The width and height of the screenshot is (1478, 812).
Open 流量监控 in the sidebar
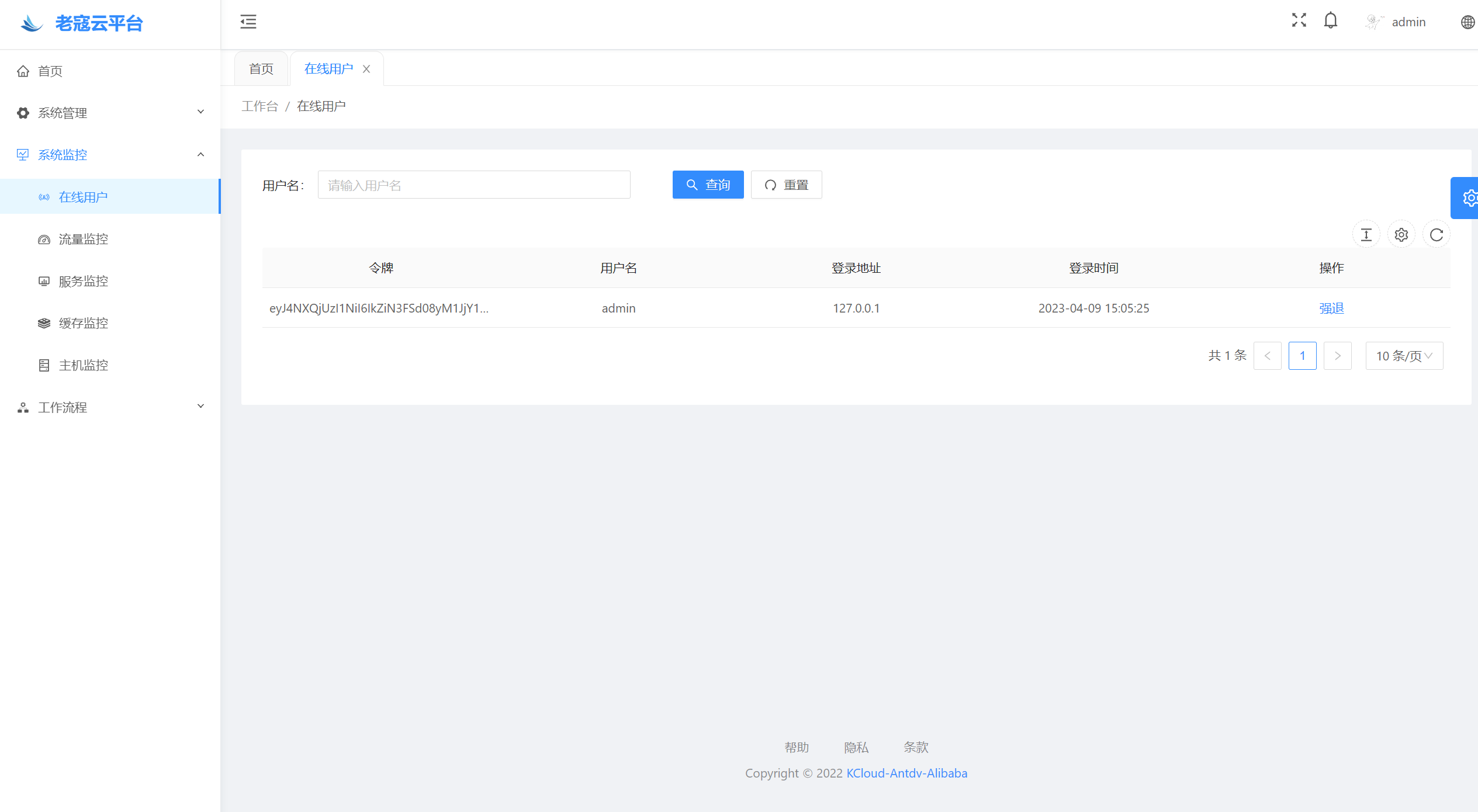click(x=84, y=239)
